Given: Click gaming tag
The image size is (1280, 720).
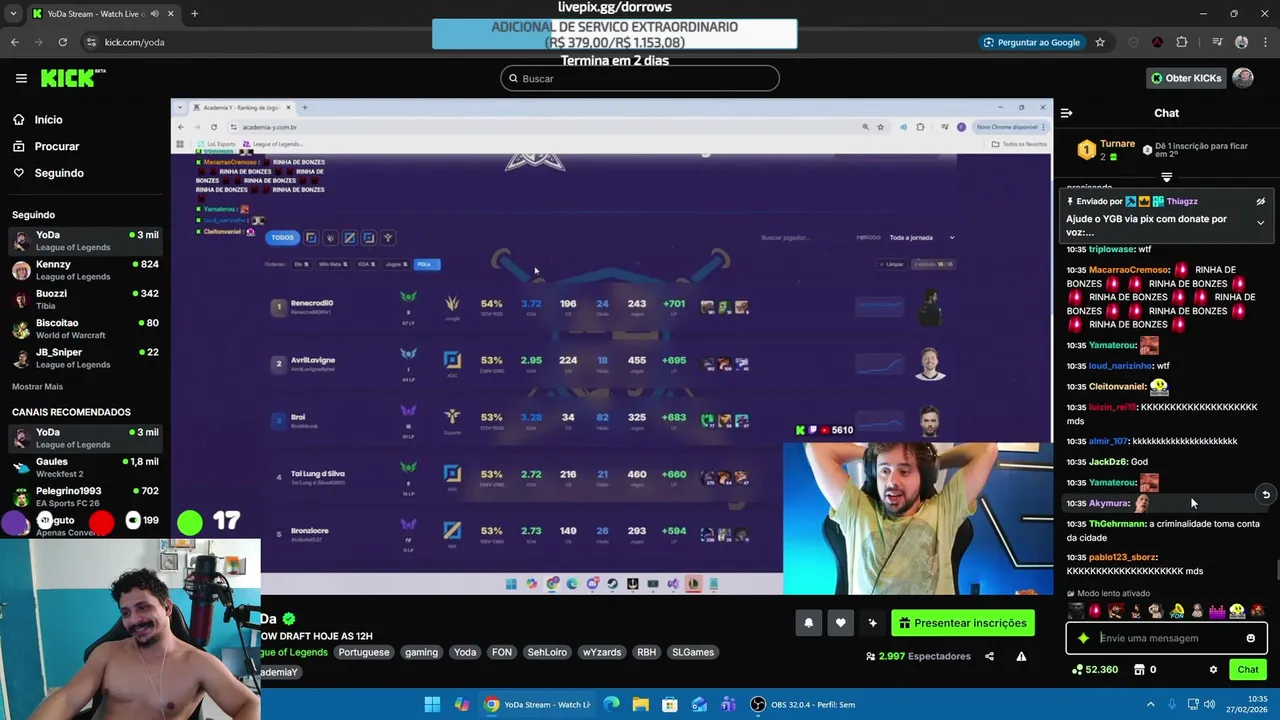Looking at the screenshot, I should tap(421, 652).
